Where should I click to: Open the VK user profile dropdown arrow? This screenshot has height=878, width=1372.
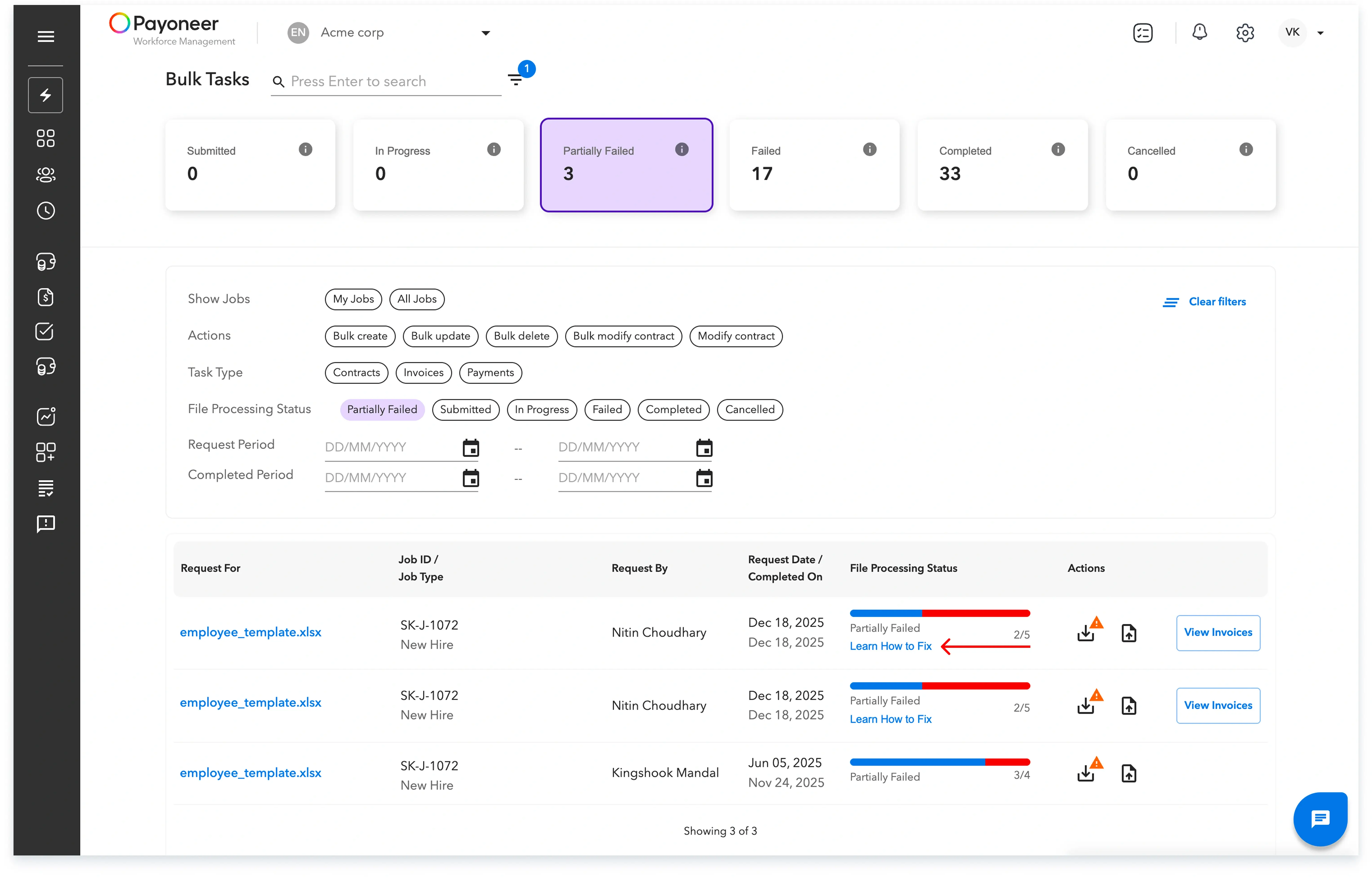pos(1320,33)
